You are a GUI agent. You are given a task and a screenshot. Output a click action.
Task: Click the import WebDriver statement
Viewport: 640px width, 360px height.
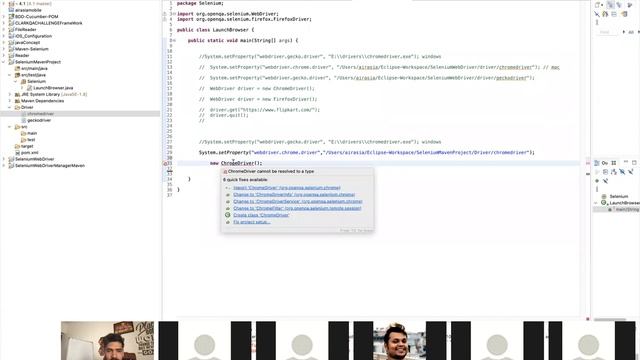[227, 14]
